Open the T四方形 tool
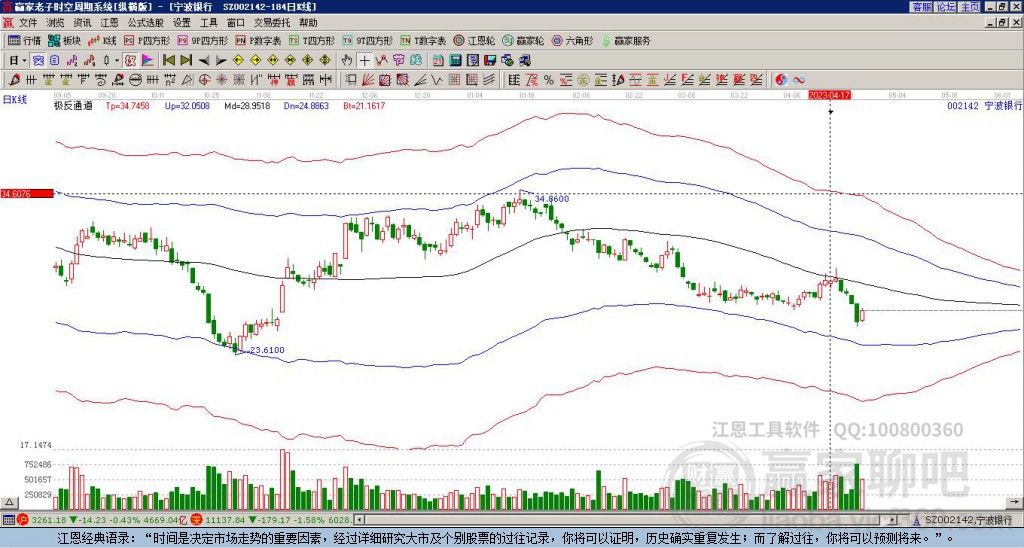 tap(312, 40)
